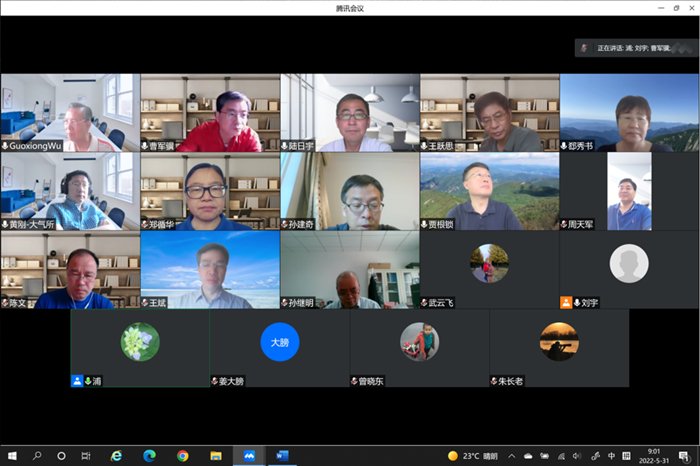
Task: Click 姜大膀's blue circle avatar tile
Action: (x=280, y=346)
